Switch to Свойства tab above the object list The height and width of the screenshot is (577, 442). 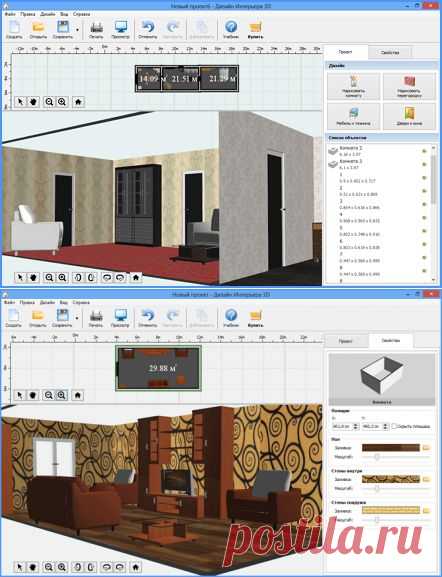point(390,53)
